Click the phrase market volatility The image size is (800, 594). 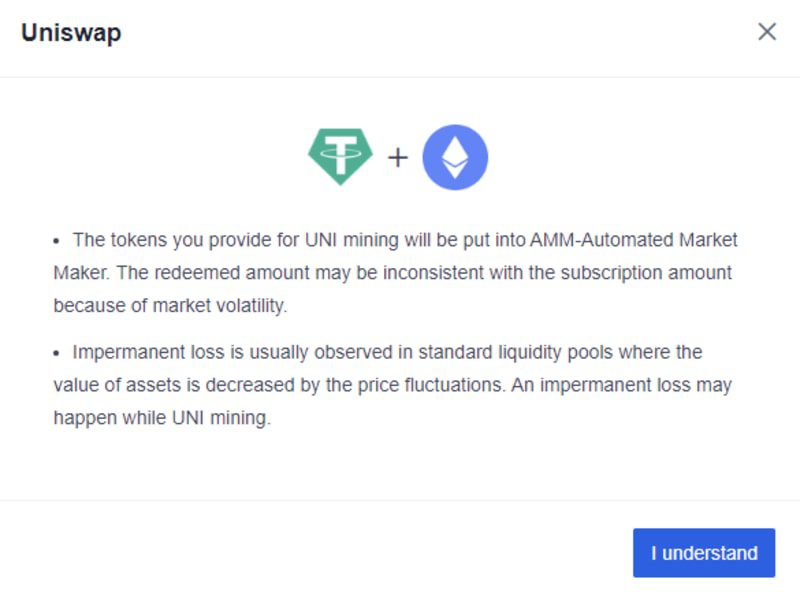point(220,306)
